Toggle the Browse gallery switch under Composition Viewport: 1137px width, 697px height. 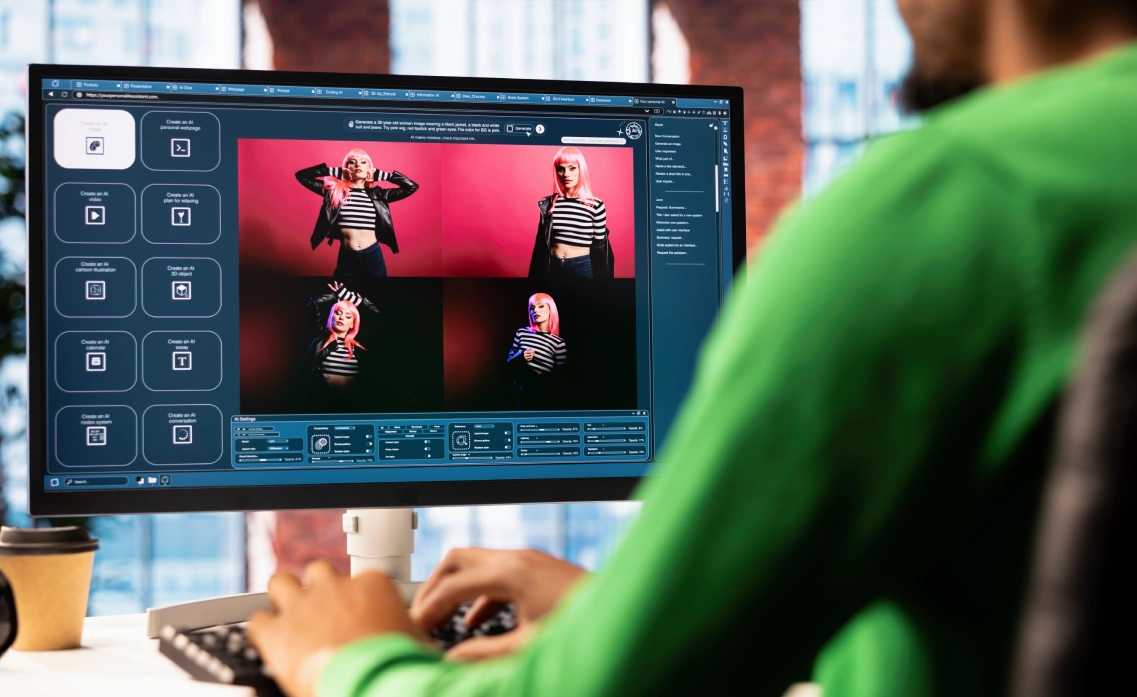tap(368, 444)
